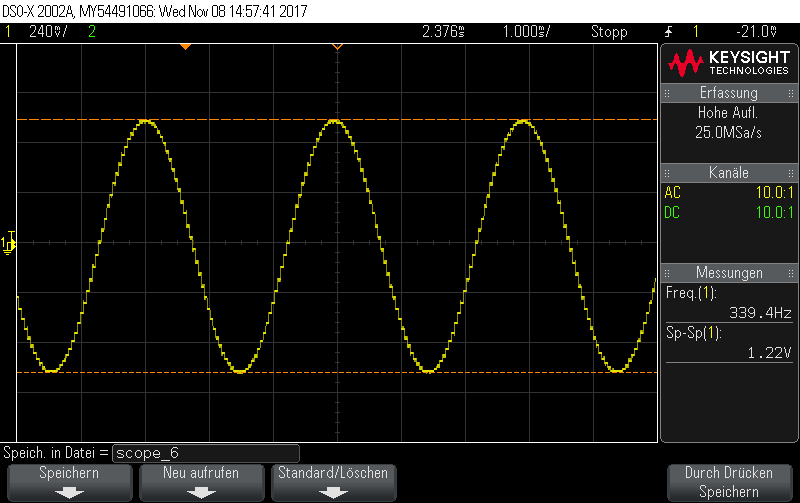Click the Freq.(1) measurement label
The image size is (800, 503).
click(691, 293)
